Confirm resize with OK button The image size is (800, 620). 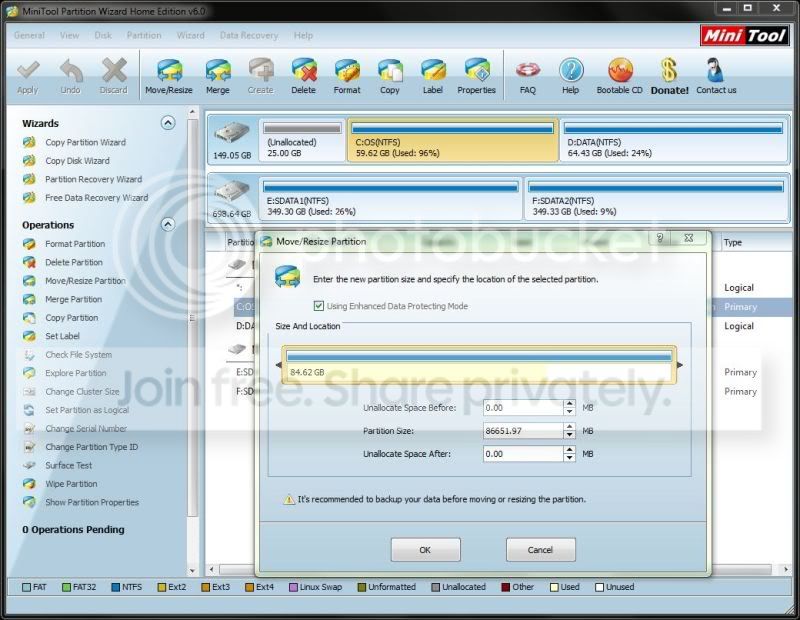426,550
